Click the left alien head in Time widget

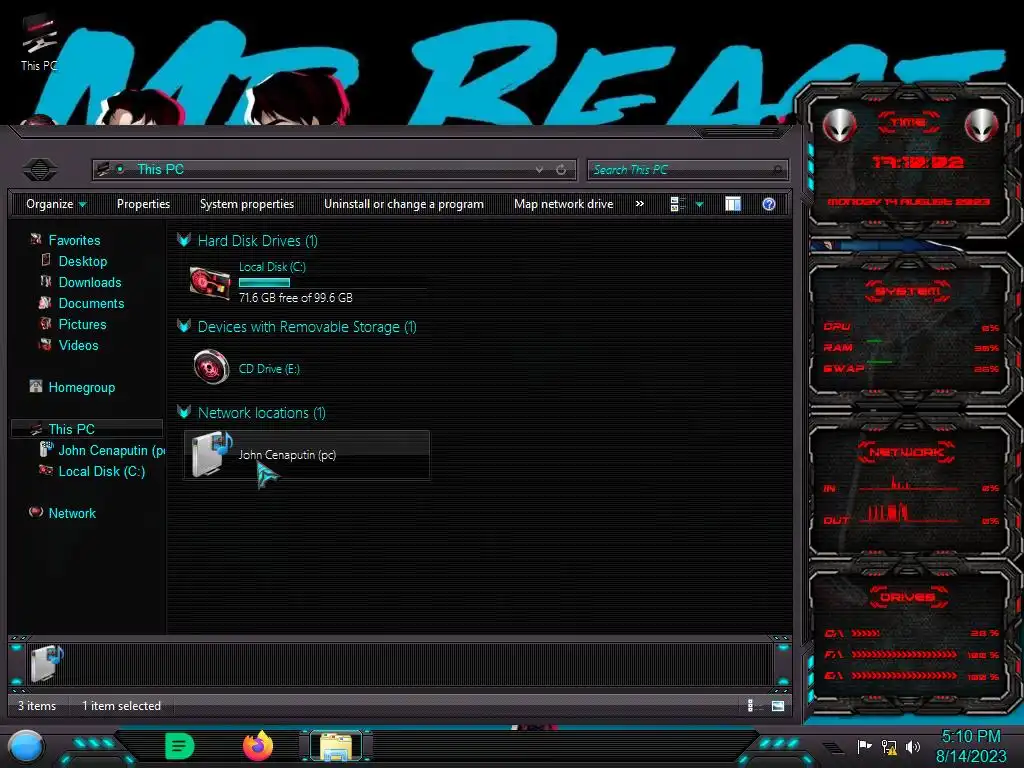(839, 125)
